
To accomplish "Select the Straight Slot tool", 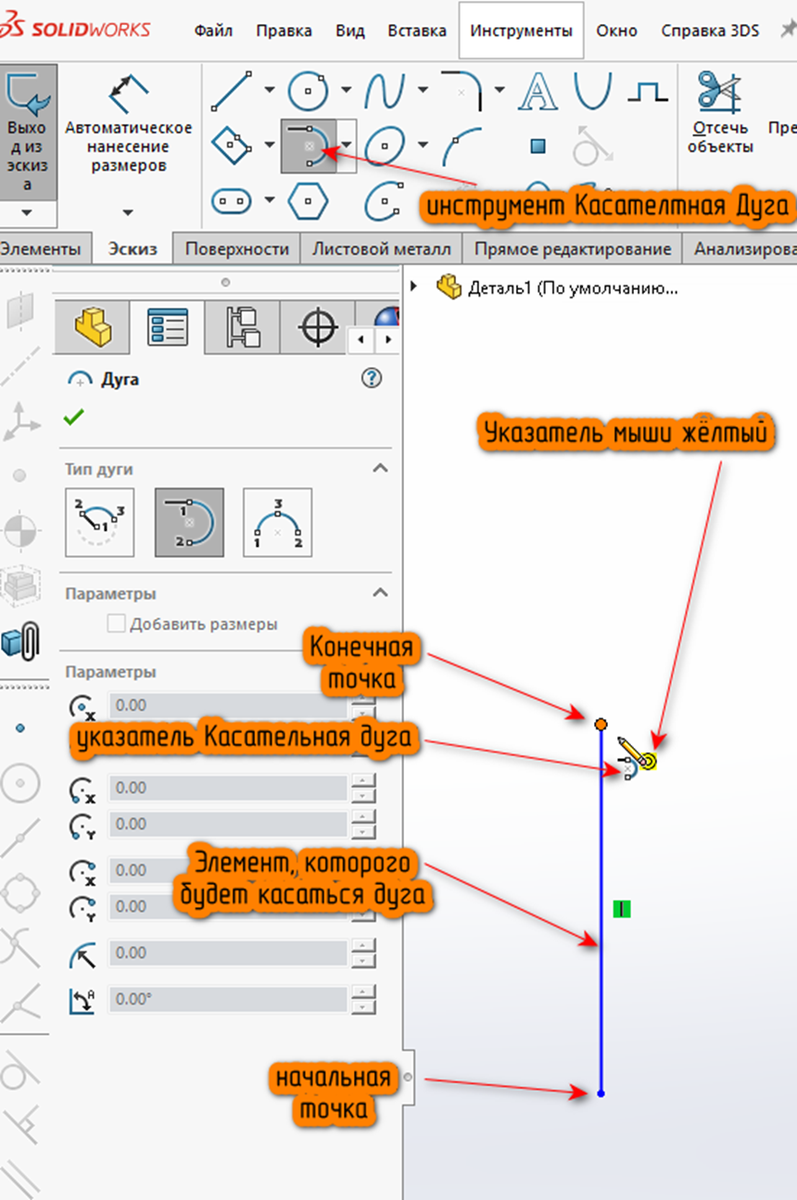I will 232,201.
